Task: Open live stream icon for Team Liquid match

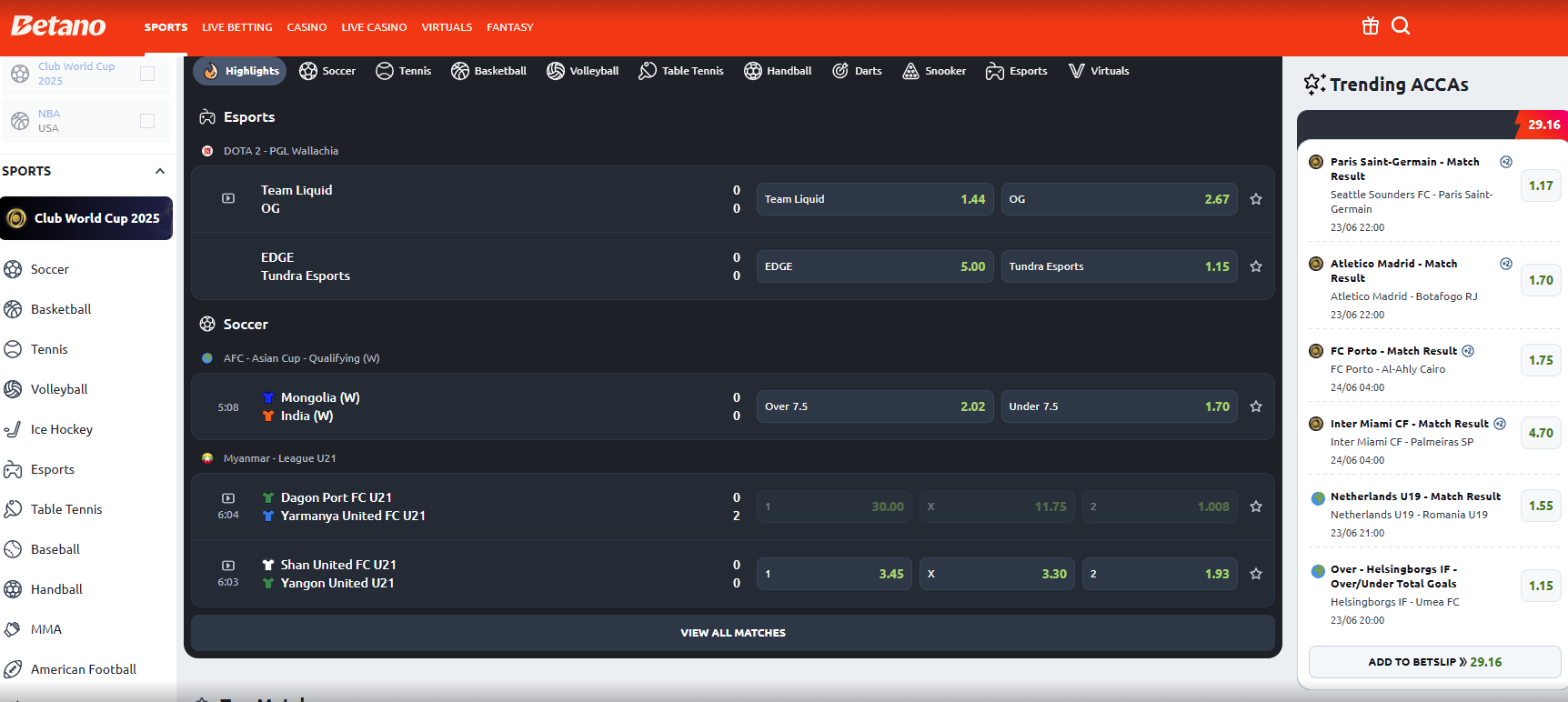Action: (228, 198)
